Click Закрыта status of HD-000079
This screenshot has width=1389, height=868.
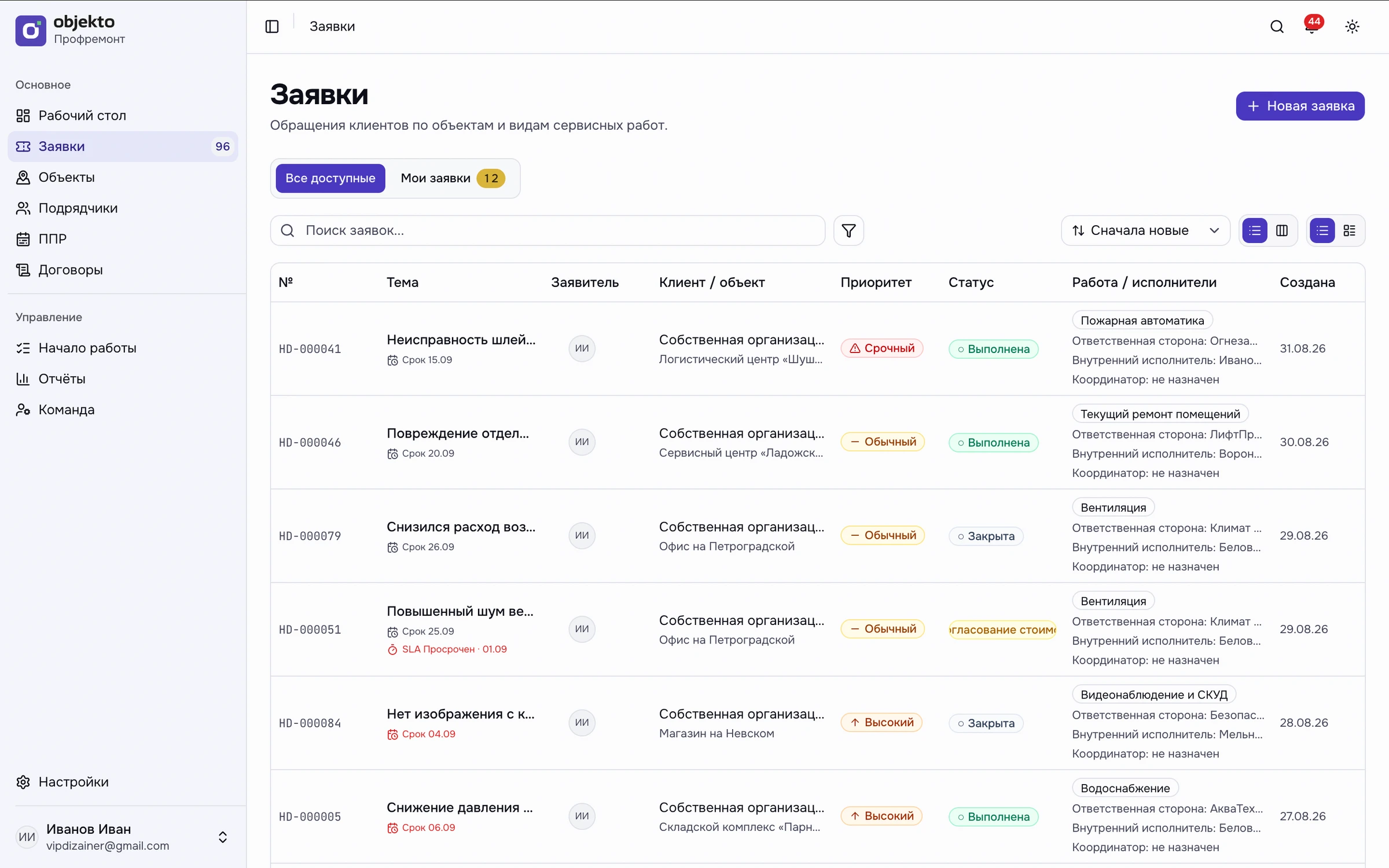[x=986, y=536]
